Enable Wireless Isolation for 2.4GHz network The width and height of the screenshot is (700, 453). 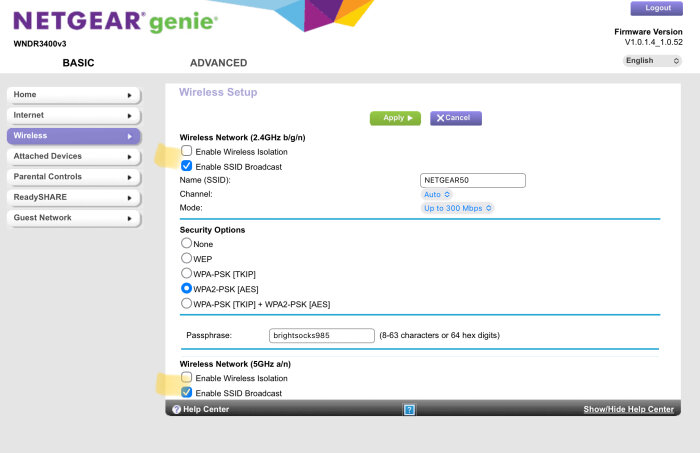tap(187, 151)
